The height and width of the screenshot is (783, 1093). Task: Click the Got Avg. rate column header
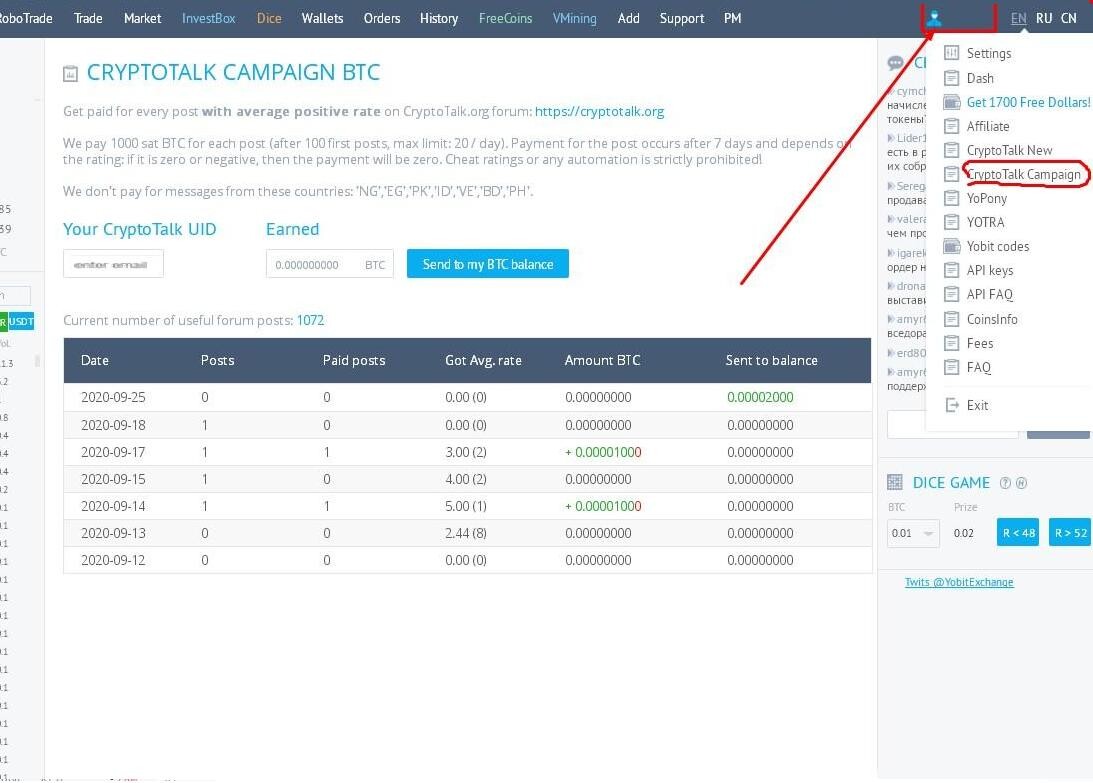[x=483, y=360]
